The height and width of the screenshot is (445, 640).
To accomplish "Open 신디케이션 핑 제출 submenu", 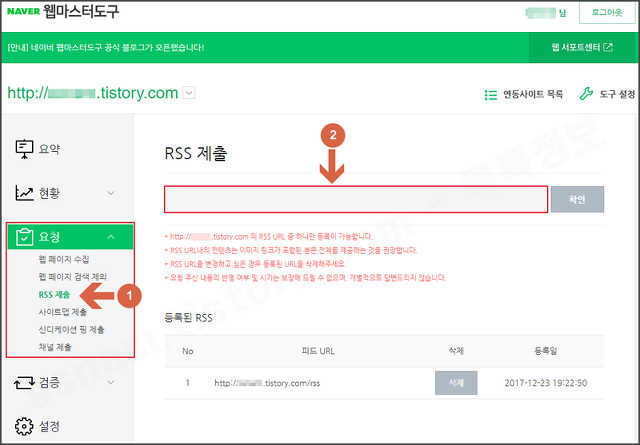I will [71, 329].
